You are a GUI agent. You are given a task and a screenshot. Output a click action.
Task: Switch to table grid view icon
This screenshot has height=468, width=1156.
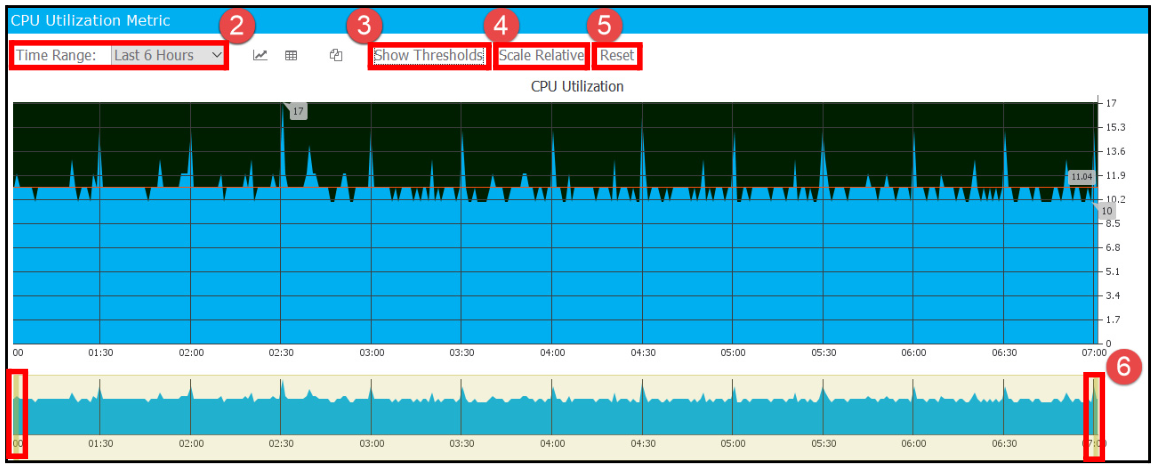[291, 55]
